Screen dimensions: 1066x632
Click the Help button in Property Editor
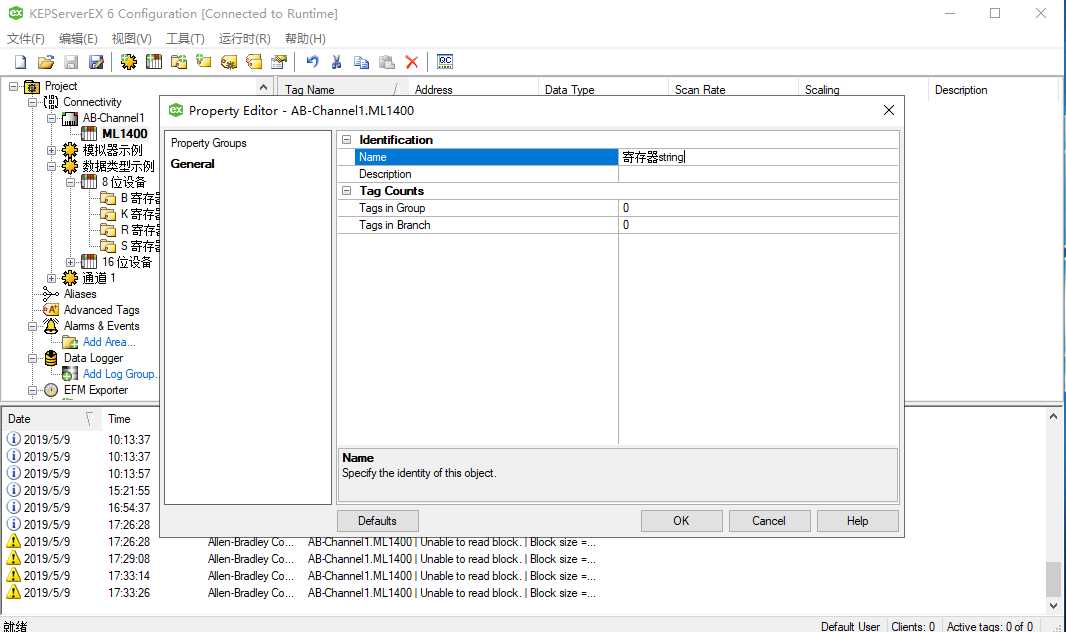click(x=857, y=521)
